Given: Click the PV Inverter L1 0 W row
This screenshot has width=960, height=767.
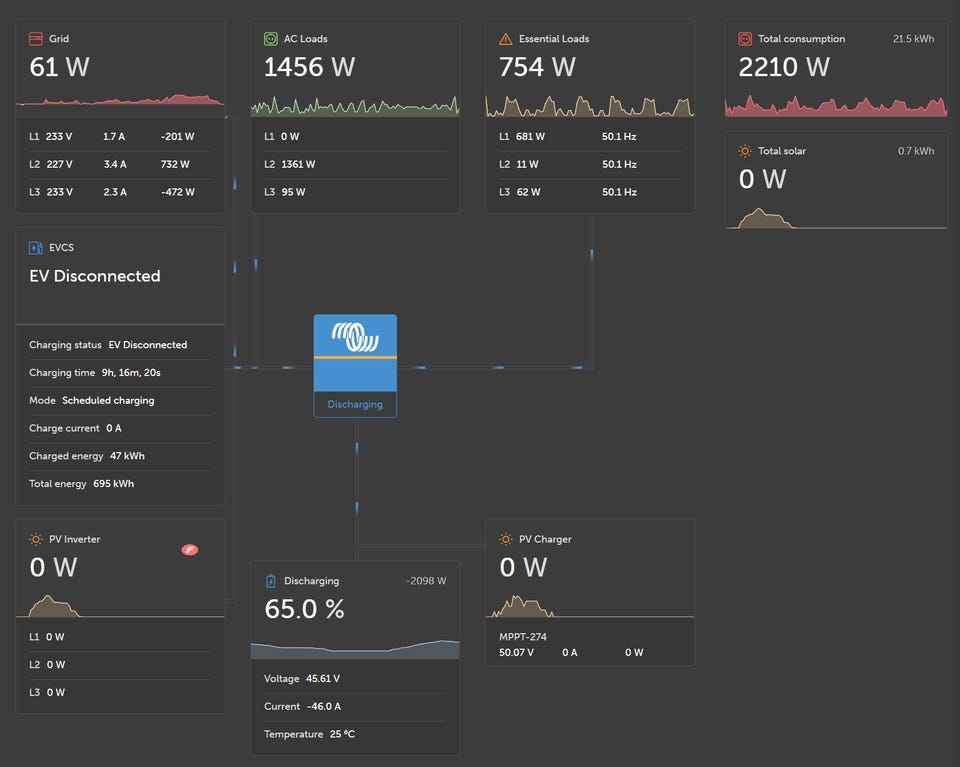Looking at the screenshot, I should point(120,637).
